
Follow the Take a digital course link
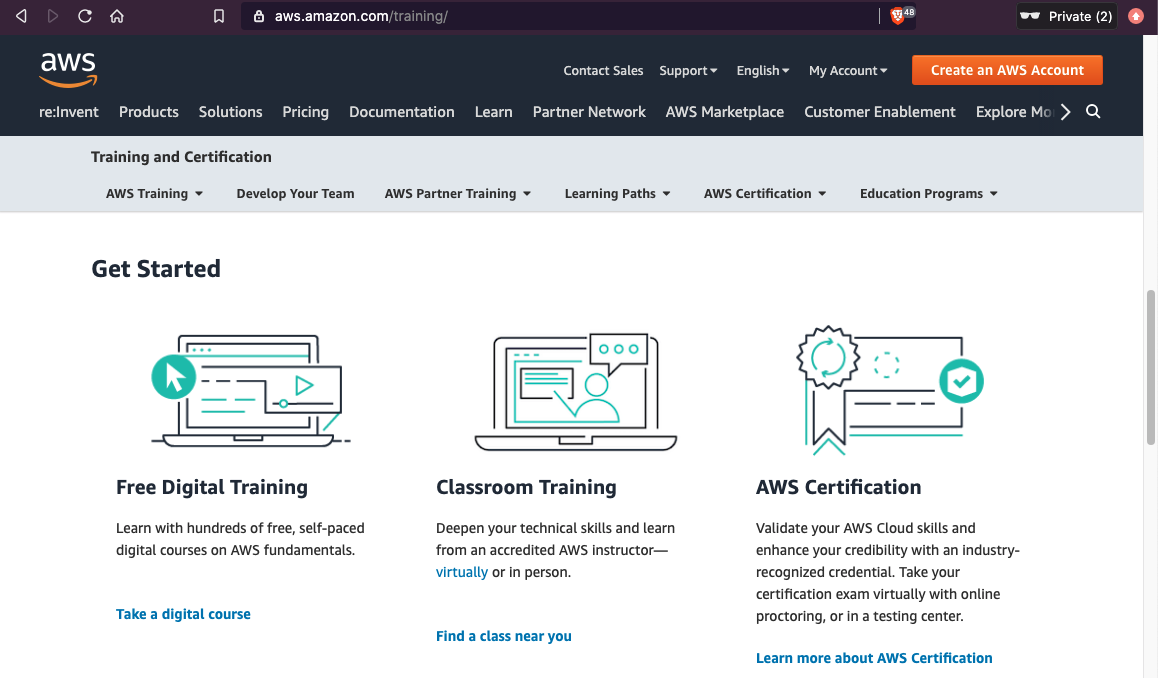(x=183, y=614)
